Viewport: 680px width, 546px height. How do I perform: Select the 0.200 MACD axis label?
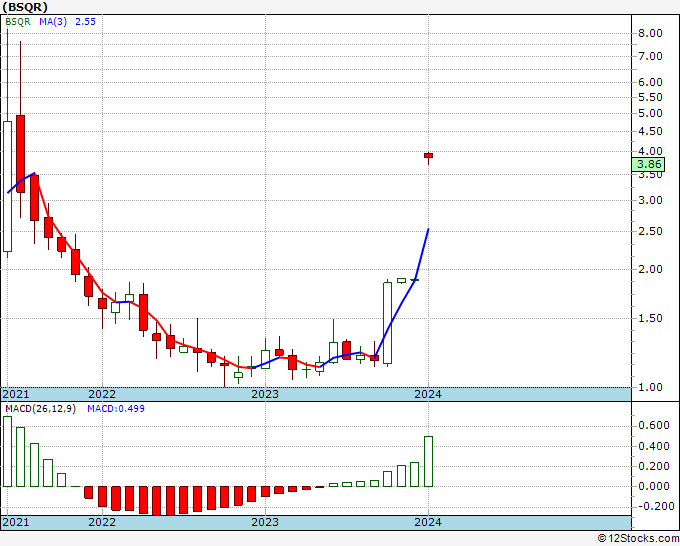point(654,467)
